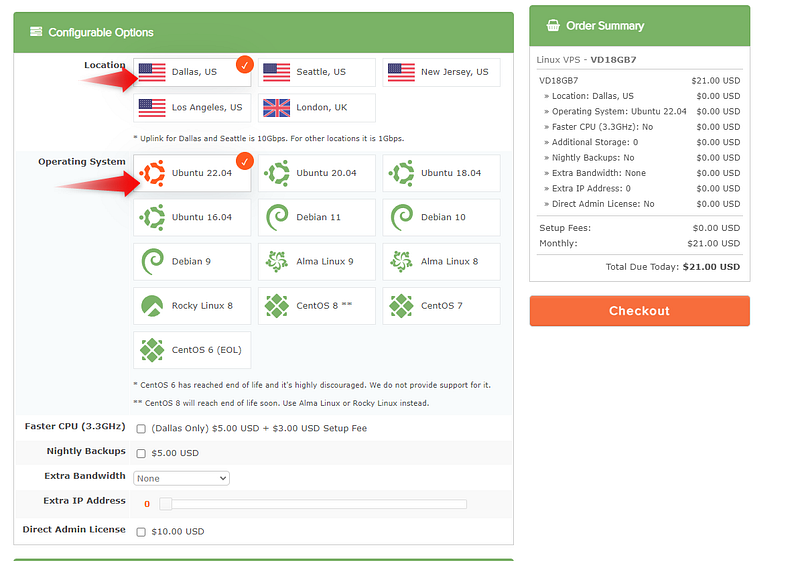The height and width of the screenshot is (561, 800).
Task: Click the Extra IP Address slider handle
Action: [x=165, y=504]
